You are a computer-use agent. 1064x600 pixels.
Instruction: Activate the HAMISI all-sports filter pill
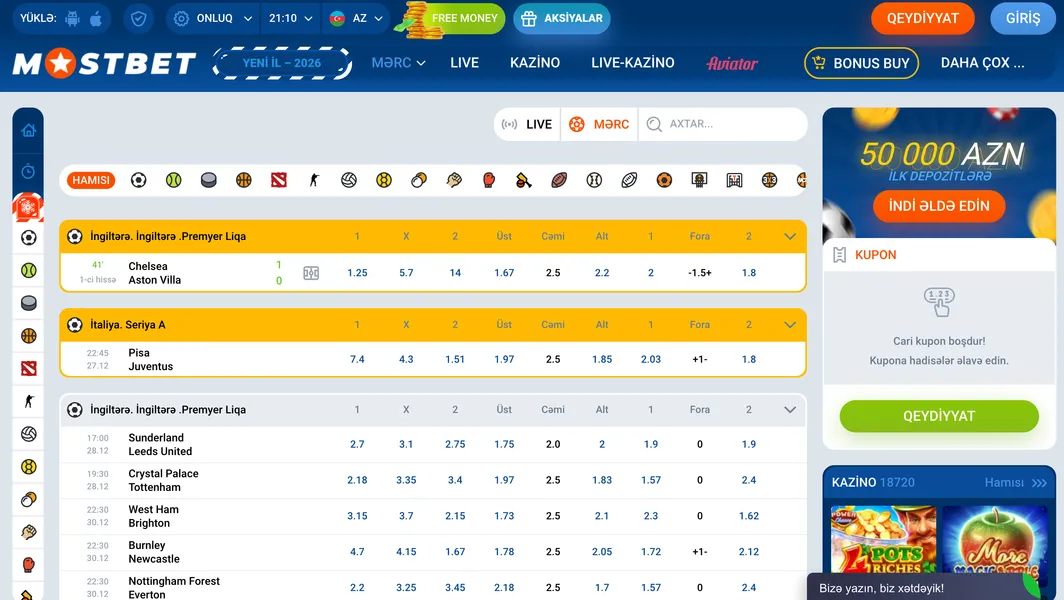pos(91,180)
